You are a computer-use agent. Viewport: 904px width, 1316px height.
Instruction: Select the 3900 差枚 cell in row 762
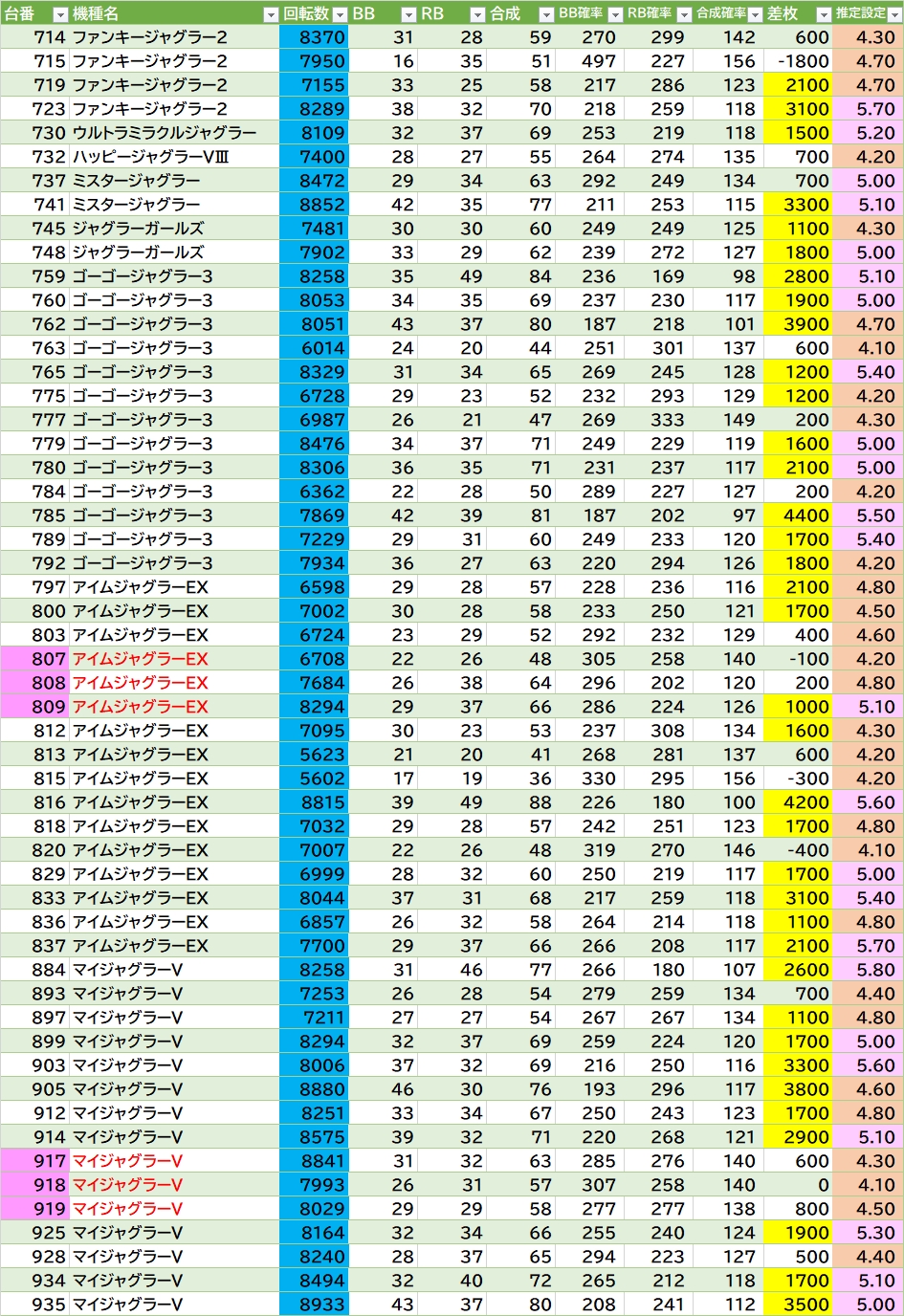pyautogui.click(x=798, y=324)
